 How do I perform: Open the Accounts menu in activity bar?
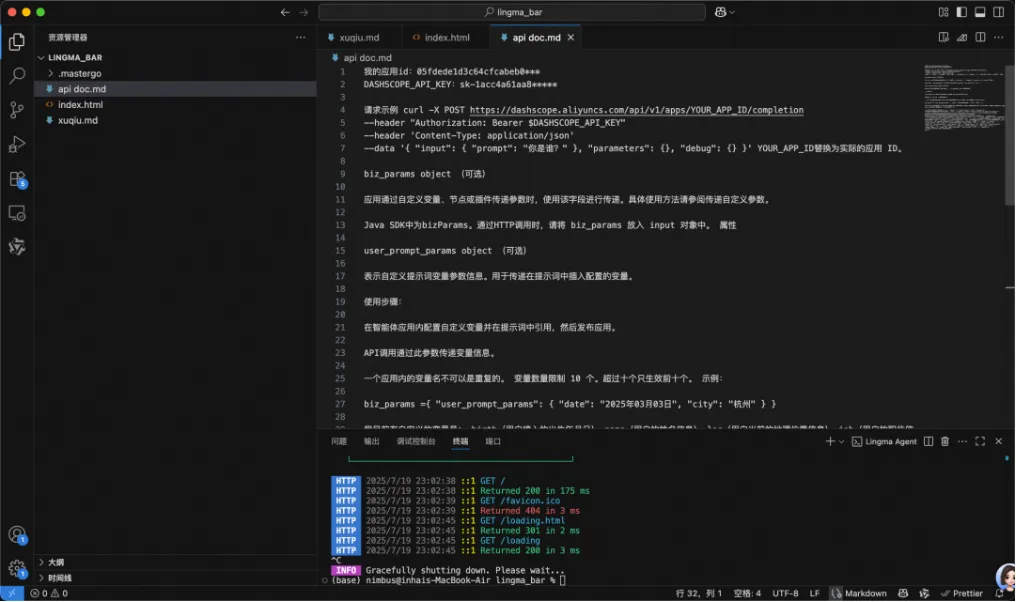17,535
